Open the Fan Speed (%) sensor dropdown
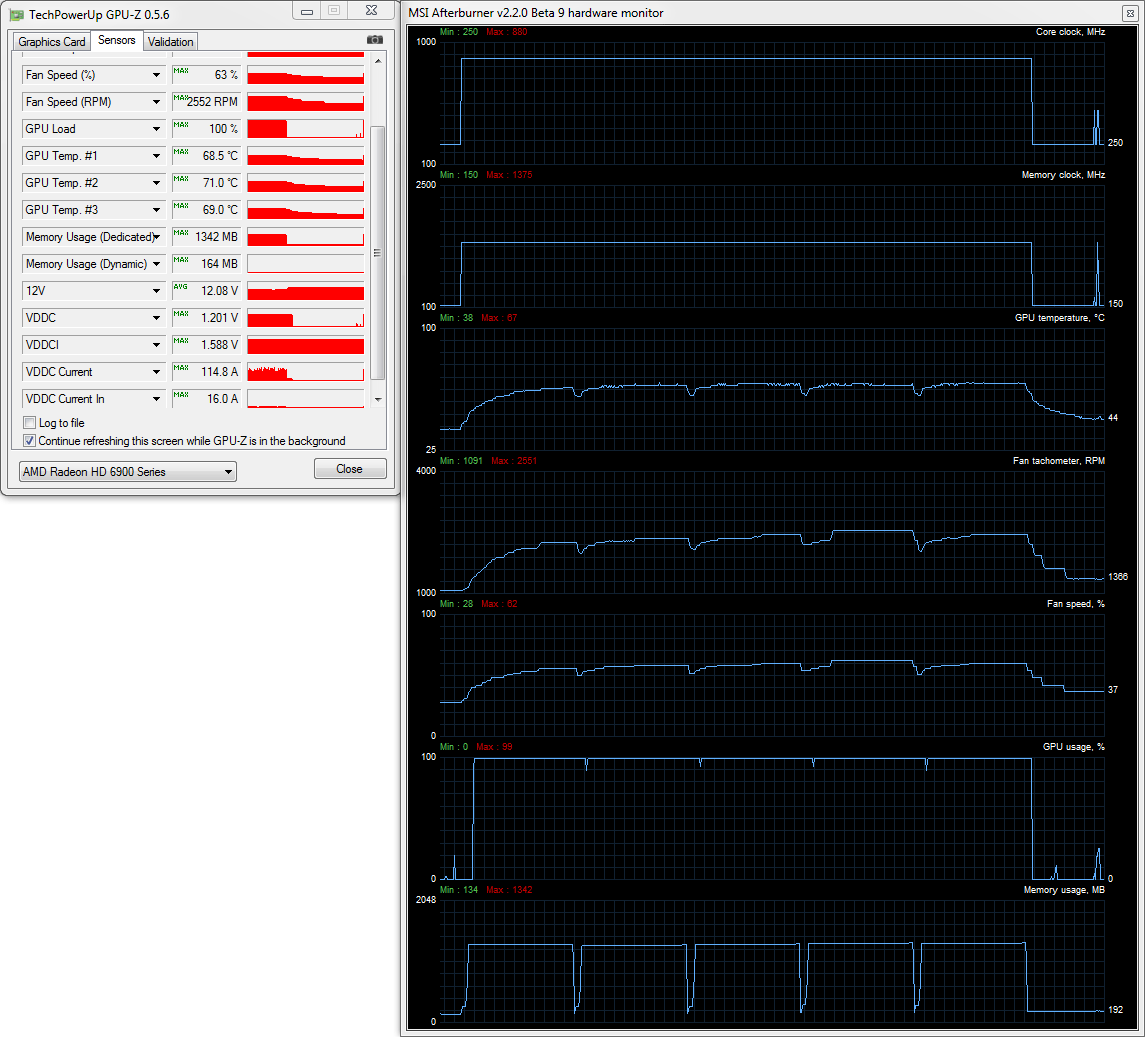The height and width of the screenshot is (1037, 1145). [156, 75]
